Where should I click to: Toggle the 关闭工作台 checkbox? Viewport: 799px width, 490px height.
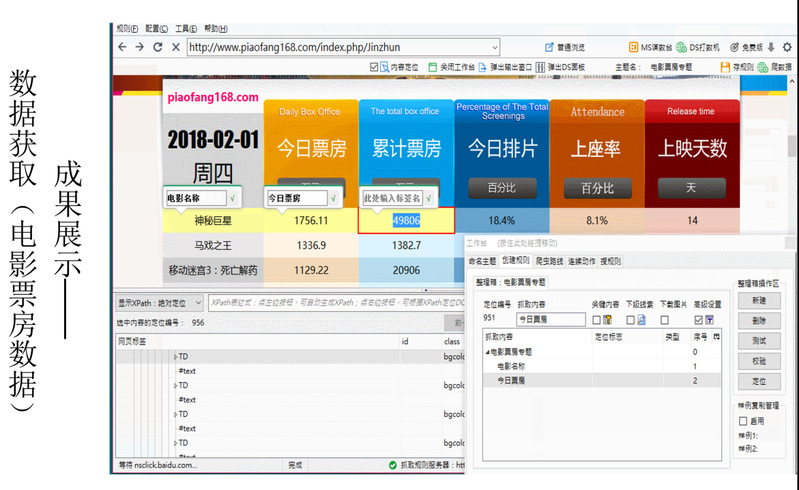coord(433,67)
